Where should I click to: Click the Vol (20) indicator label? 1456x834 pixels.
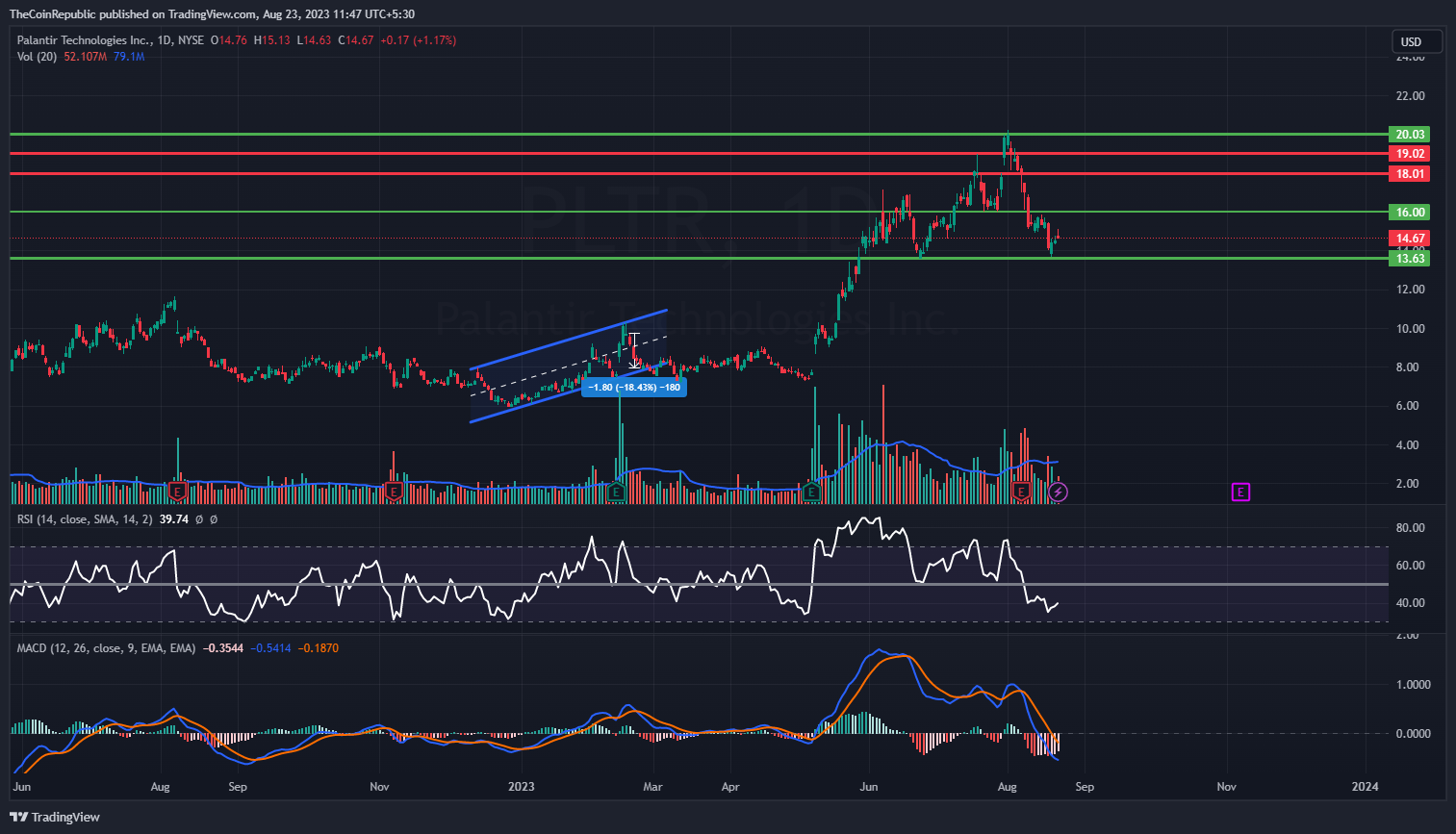pos(37,57)
